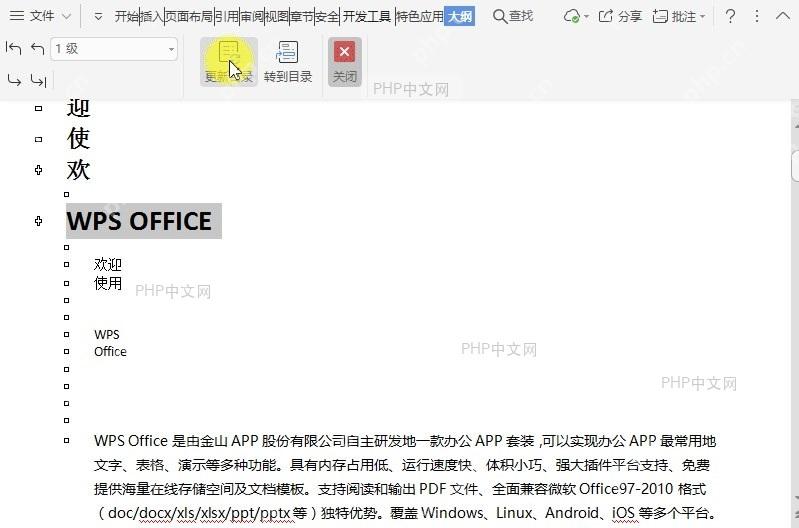
Task: Switch to the 开始 tab
Action: pyautogui.click(x=126, y=16)
